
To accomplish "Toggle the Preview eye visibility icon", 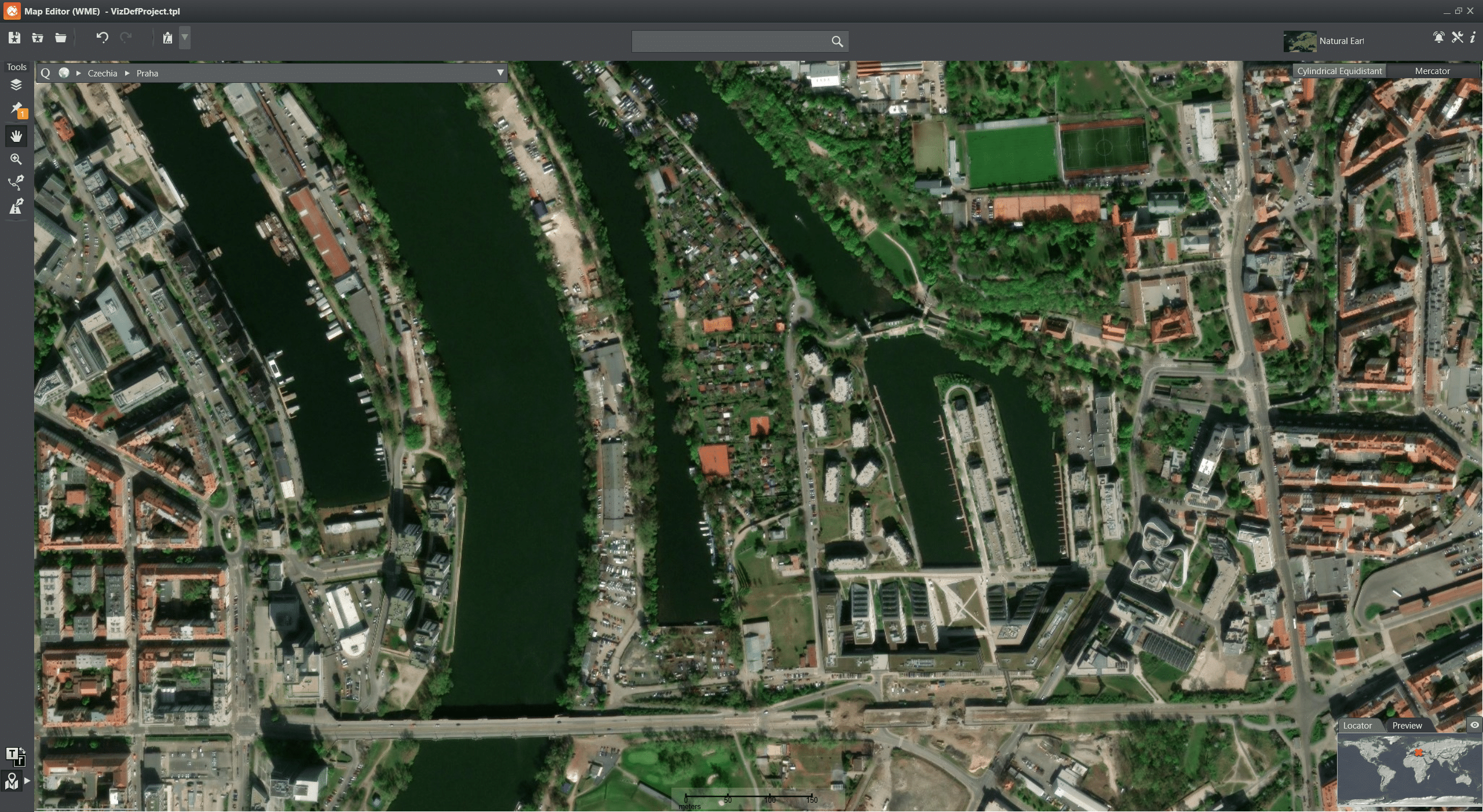I will tap(1474, 725).
